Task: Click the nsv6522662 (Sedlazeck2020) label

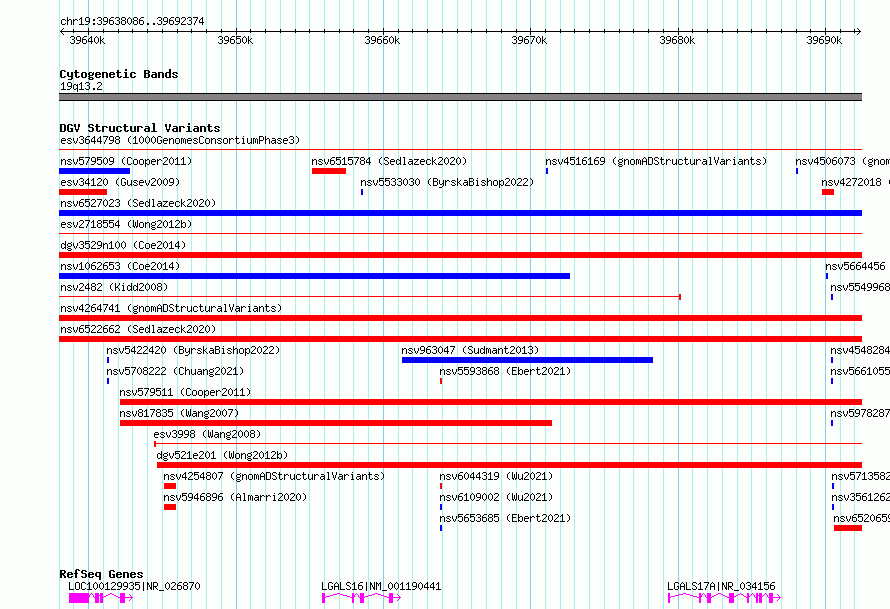Action: click(x=138, y=329)
